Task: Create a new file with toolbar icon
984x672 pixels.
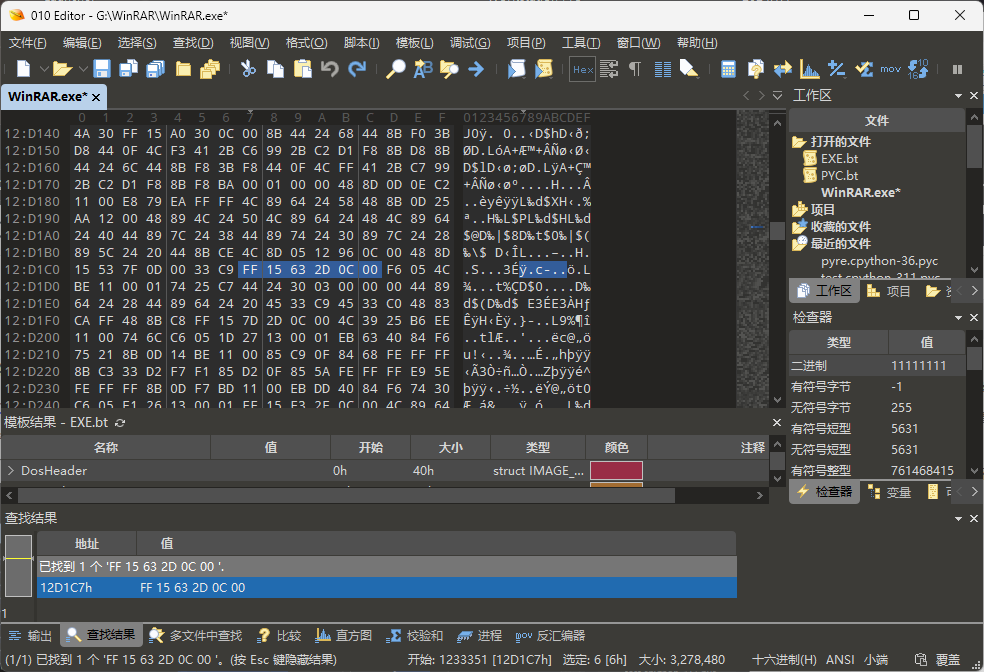Action: click(x=23, y=68)
